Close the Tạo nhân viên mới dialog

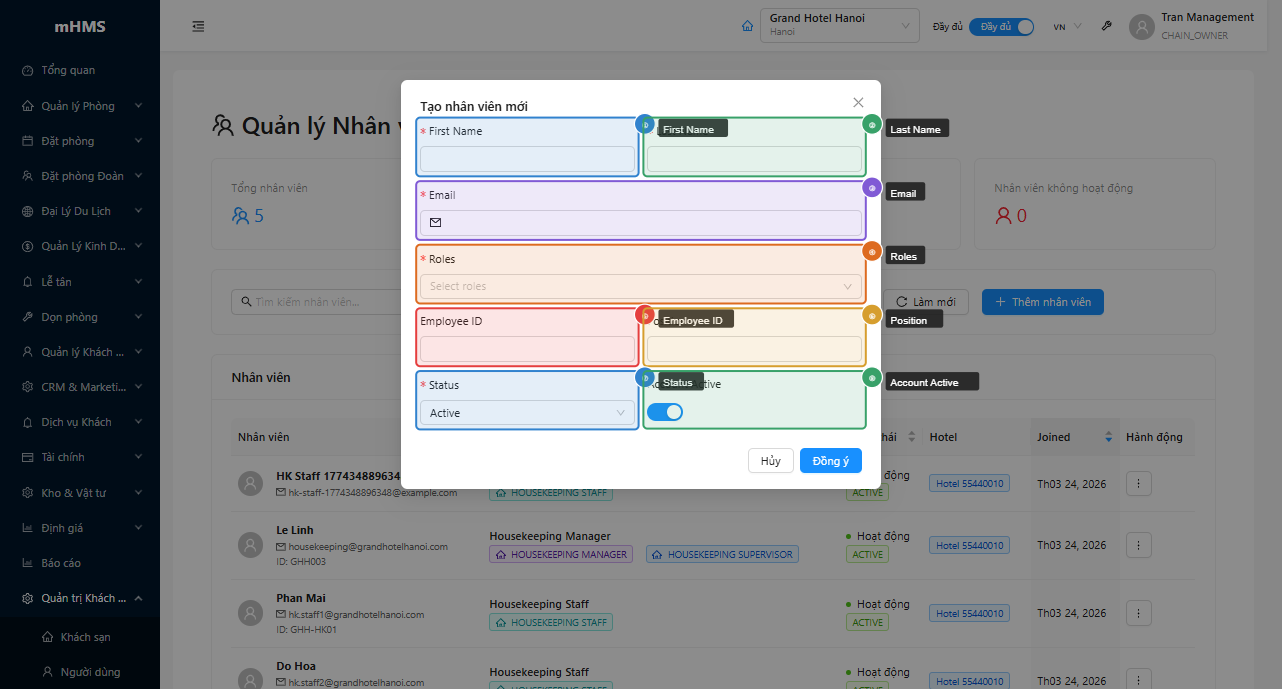pos(858,102)
